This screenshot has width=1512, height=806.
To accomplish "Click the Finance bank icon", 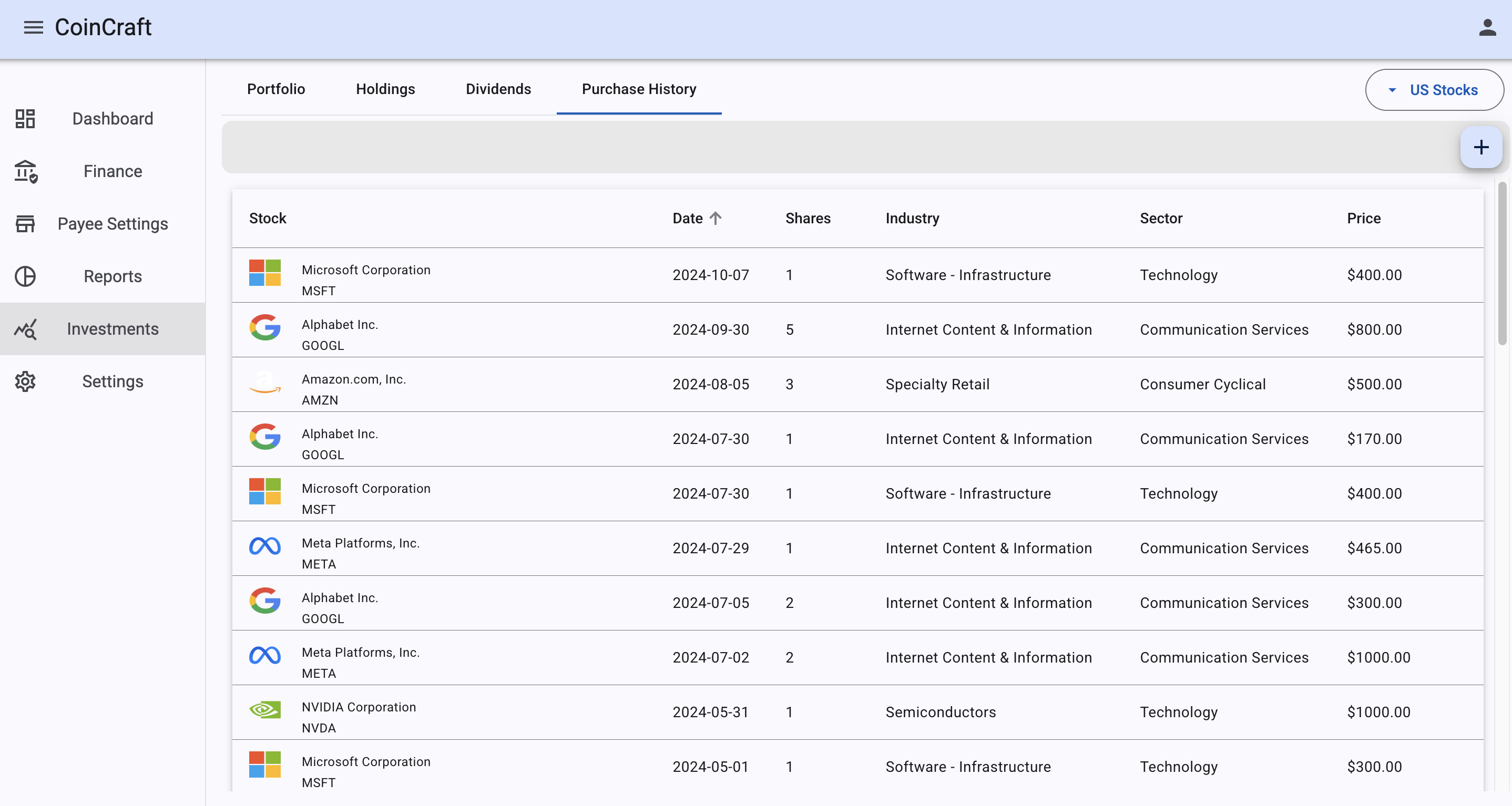I will pos(25,171).
